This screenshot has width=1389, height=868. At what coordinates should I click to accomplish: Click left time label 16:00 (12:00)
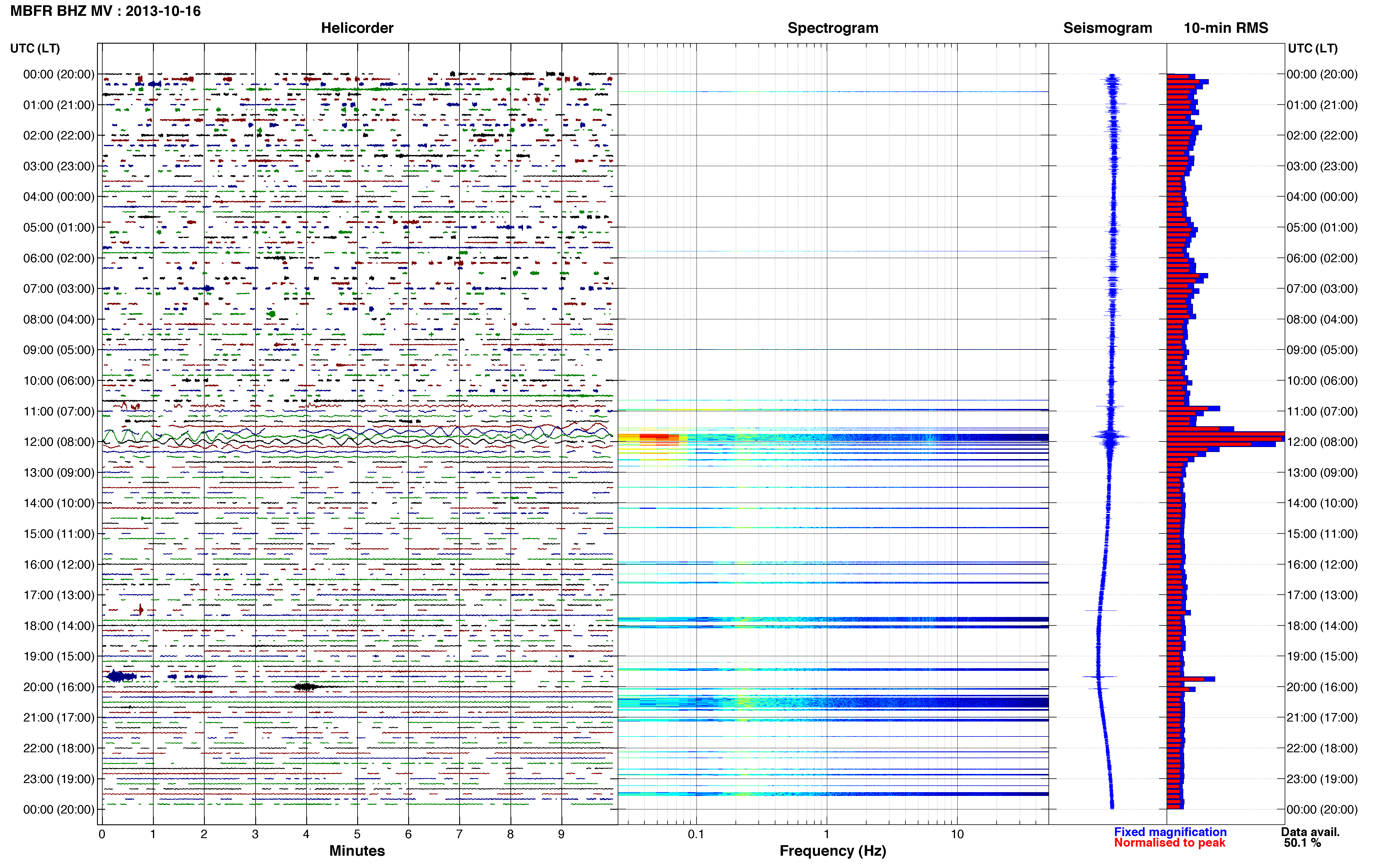59,564
